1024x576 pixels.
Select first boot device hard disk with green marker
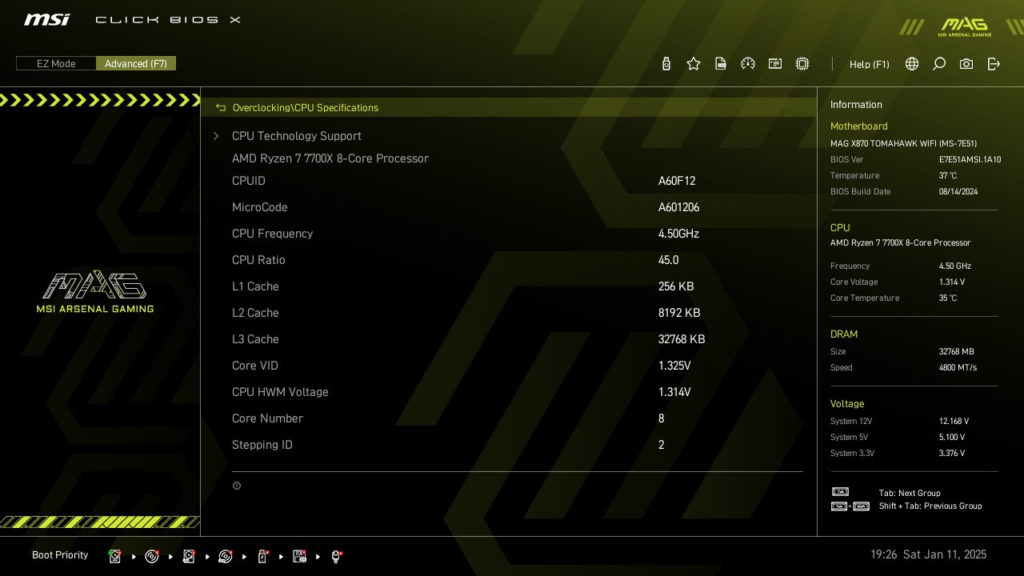tap(115, 556)
